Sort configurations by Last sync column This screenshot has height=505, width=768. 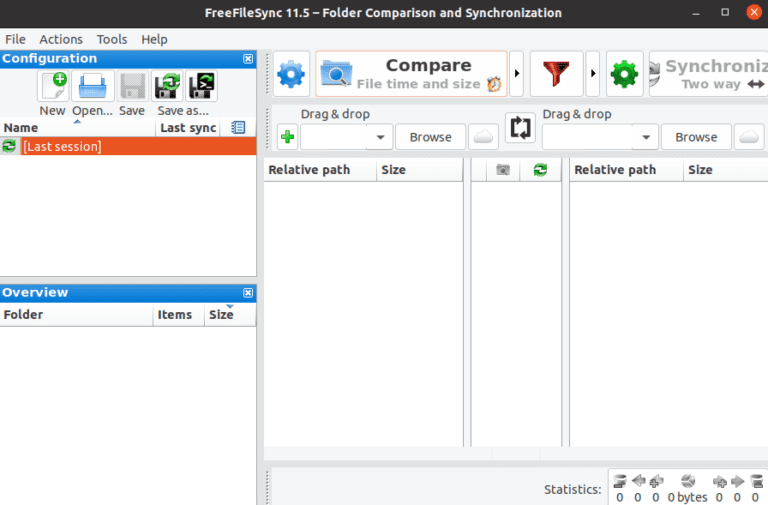[188, 128]
